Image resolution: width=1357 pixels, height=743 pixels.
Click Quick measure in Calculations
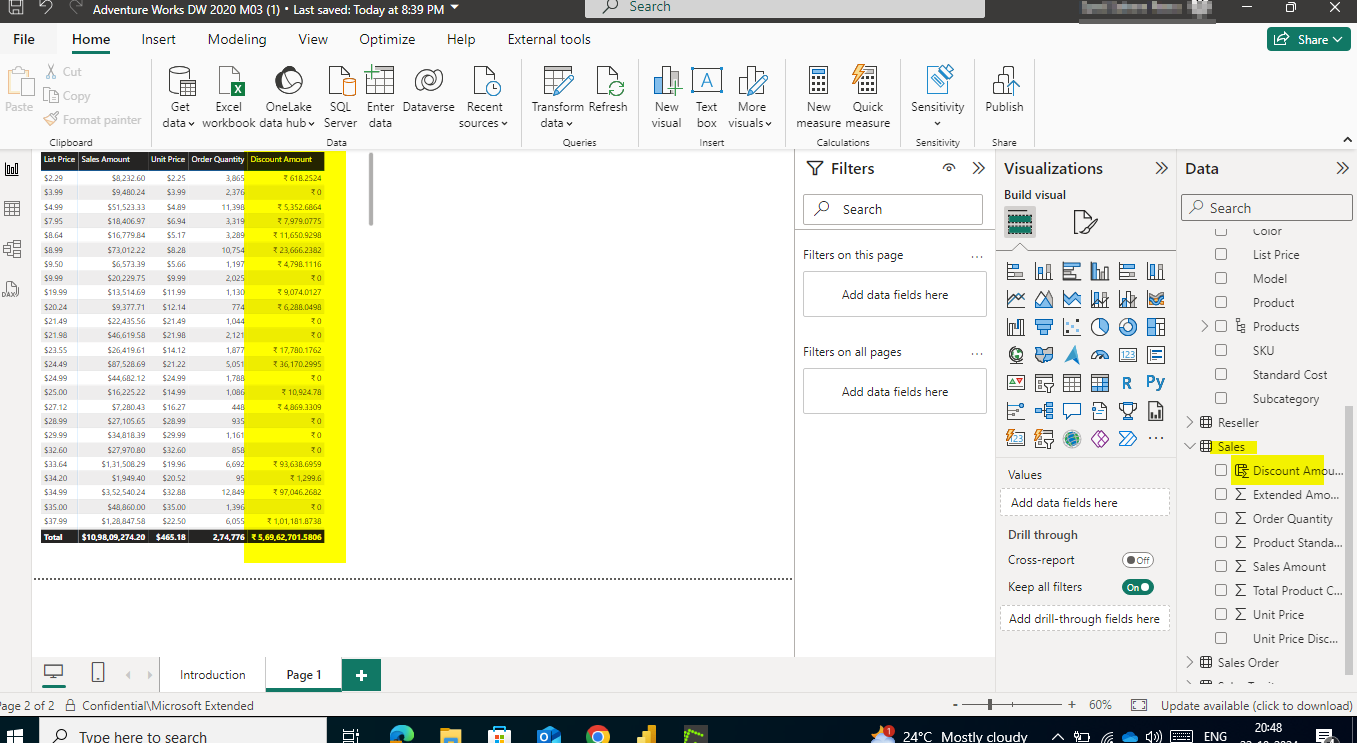867,98
